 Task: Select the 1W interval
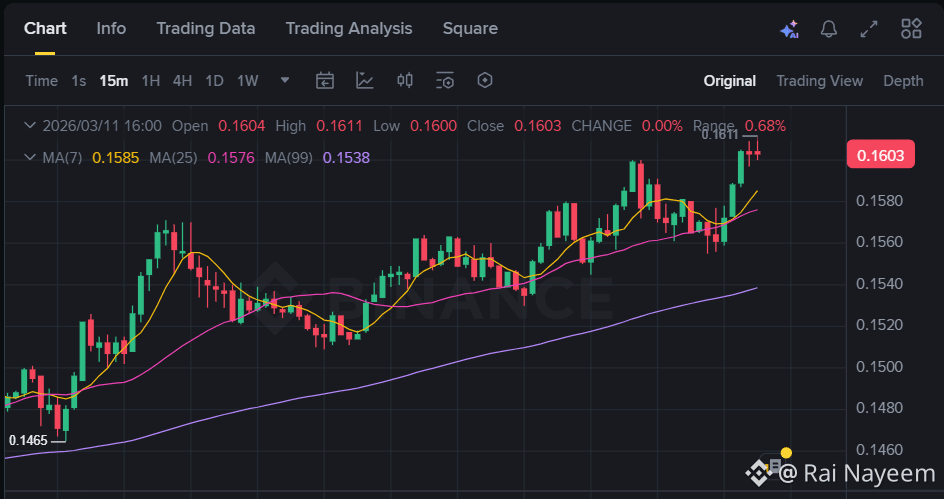tap(247, 81)
